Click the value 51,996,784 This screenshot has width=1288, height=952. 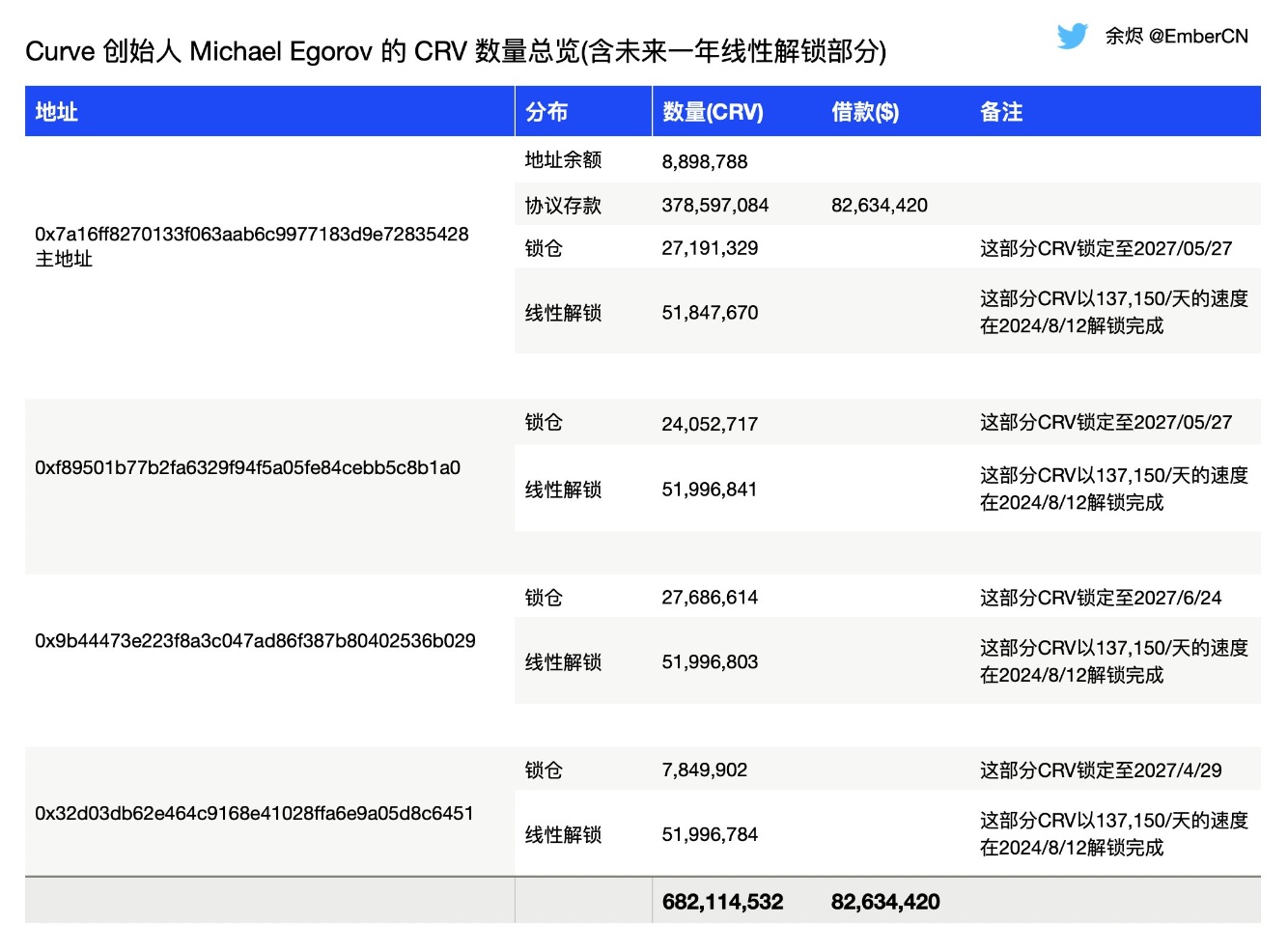710,834
